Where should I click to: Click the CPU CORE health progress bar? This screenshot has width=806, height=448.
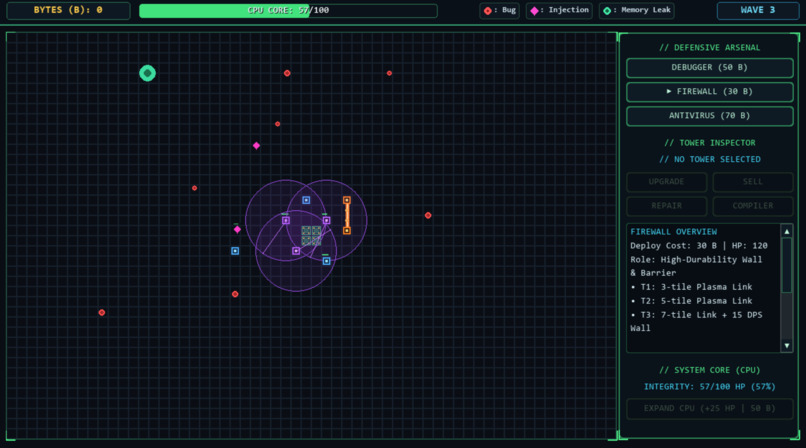click(288, 11)
